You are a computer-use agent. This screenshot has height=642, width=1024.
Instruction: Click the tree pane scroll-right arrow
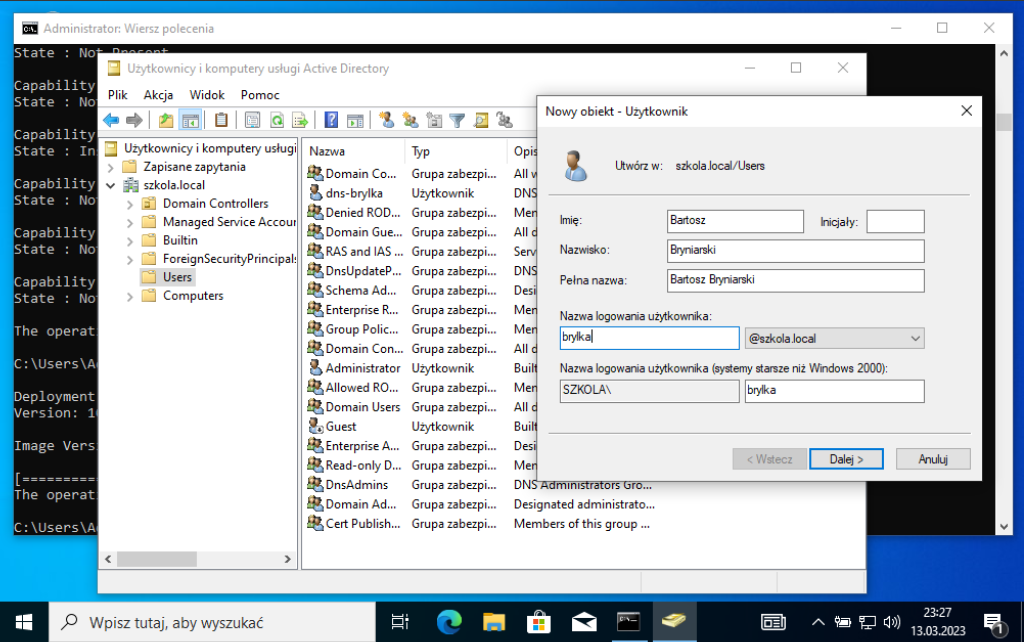coord(287,559)
